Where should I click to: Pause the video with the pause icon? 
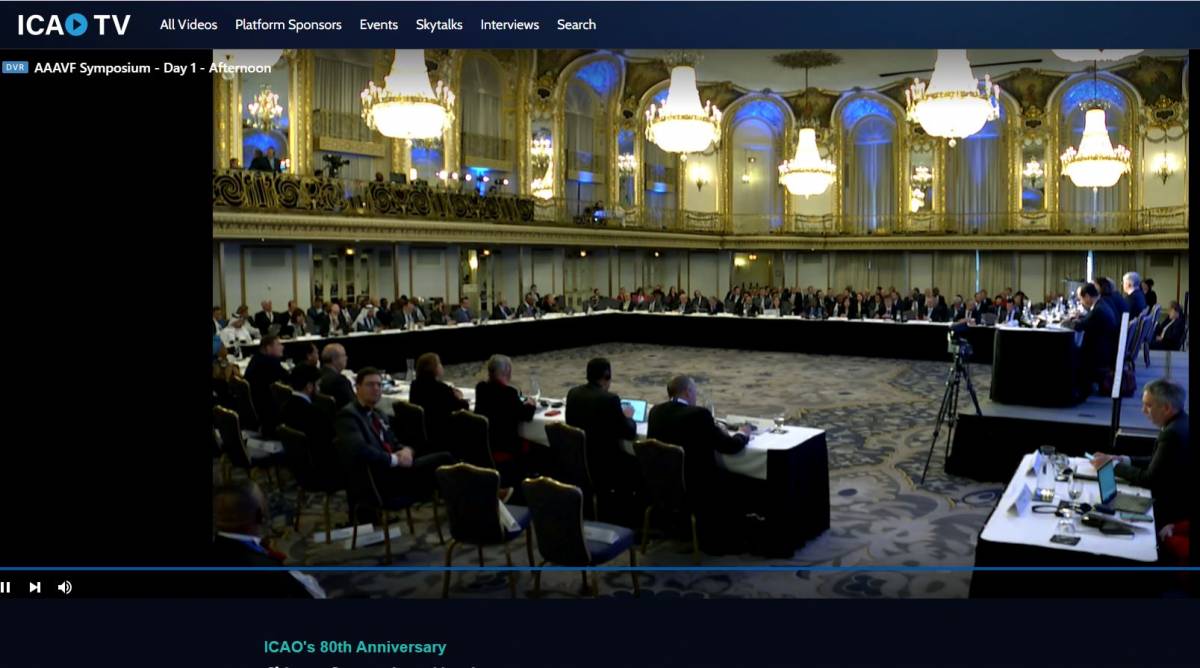tap(6, 587)
